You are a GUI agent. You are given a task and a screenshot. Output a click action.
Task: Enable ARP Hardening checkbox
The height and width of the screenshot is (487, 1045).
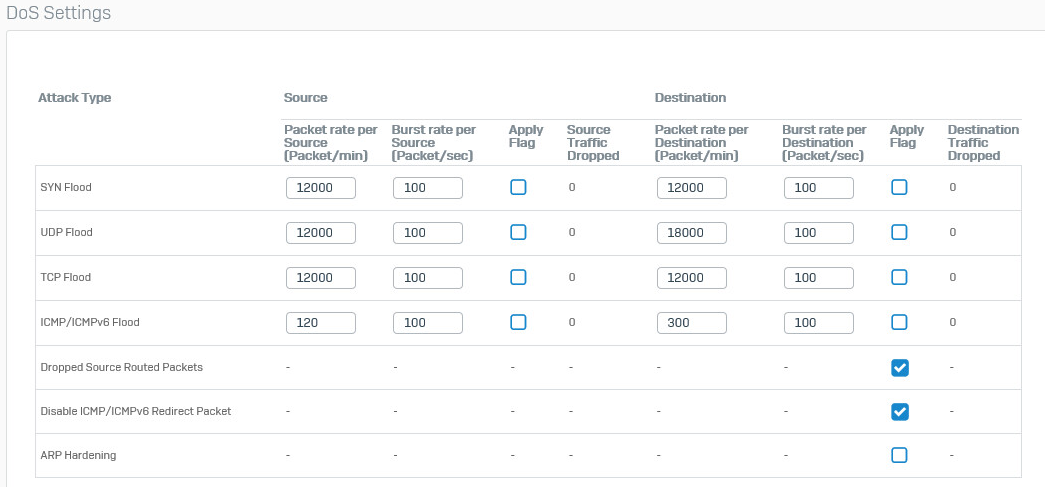tap(899, 455)
